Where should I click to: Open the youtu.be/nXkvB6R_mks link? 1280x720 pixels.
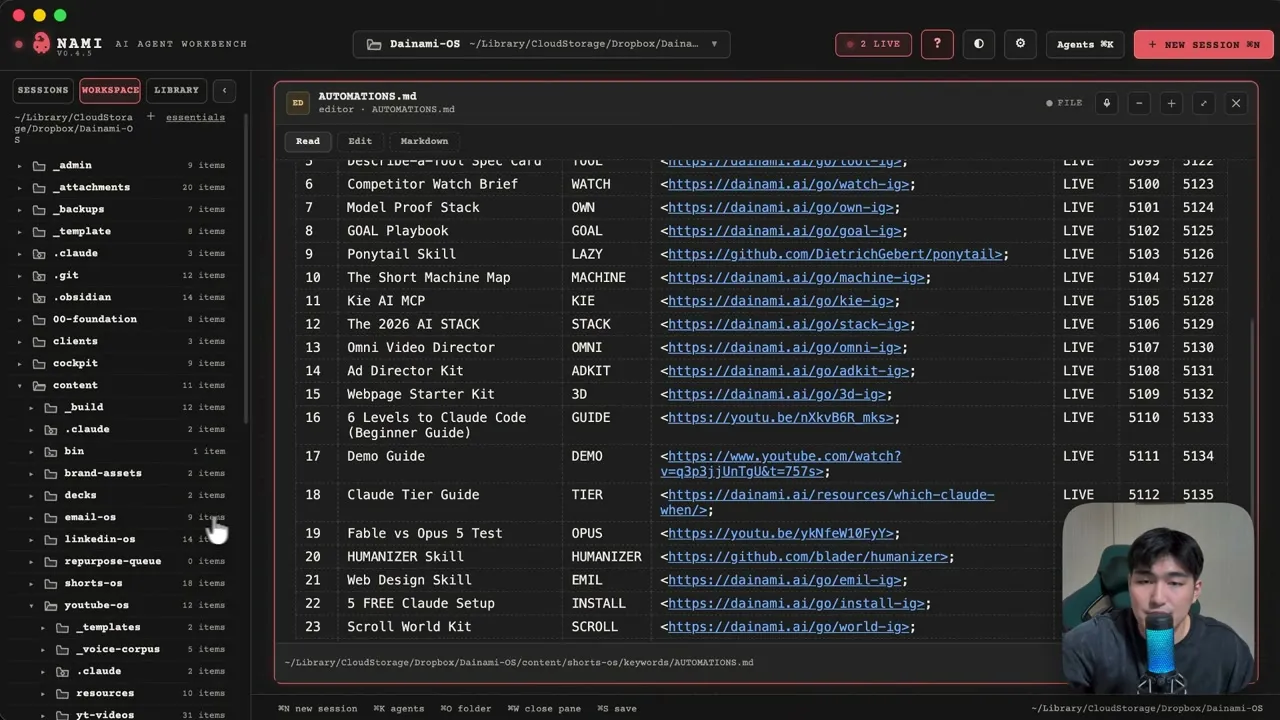(x=779, y=418)
